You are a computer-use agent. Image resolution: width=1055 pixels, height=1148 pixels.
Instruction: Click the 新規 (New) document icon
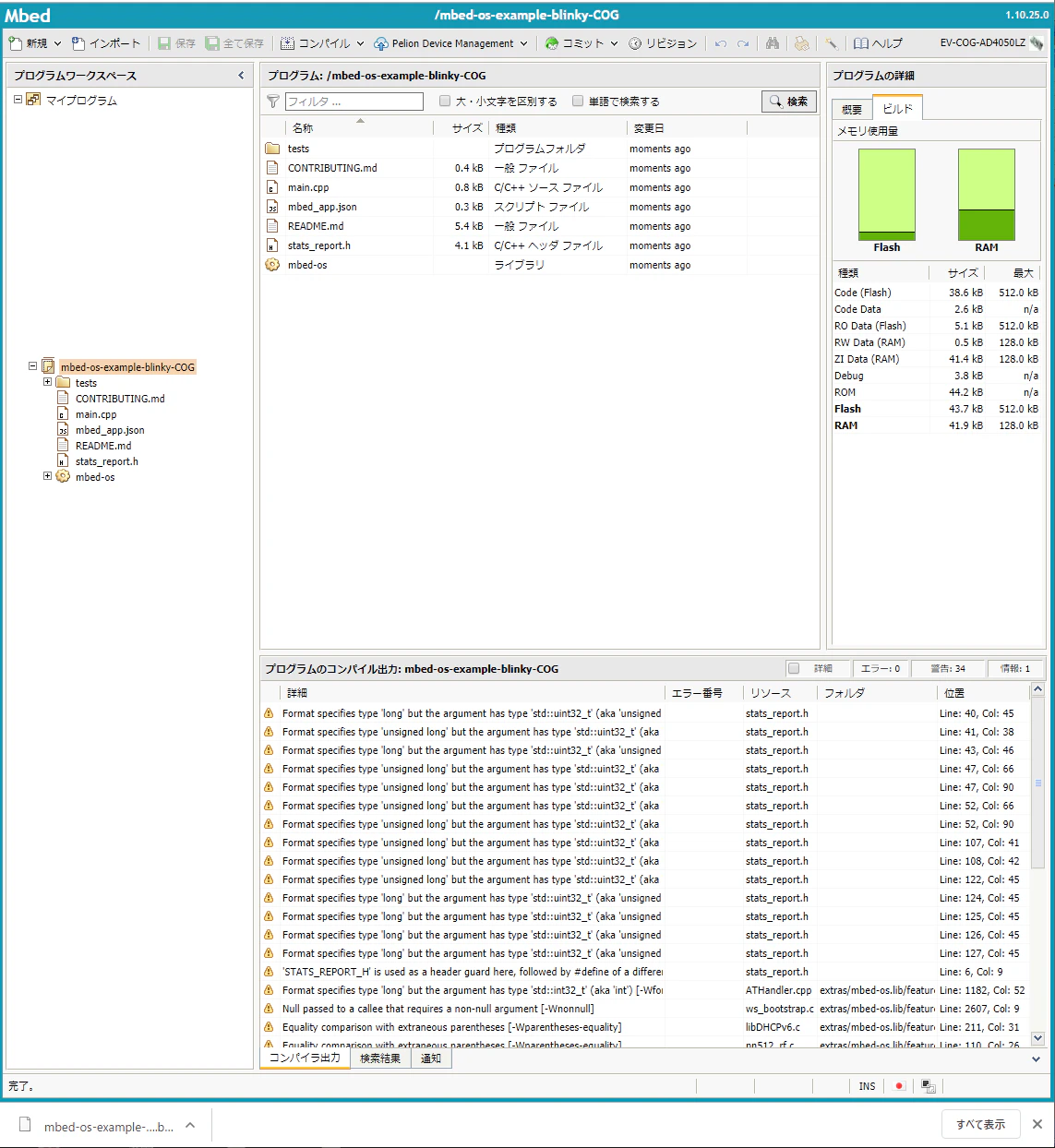pyautogui.click(x=16, y=43)
